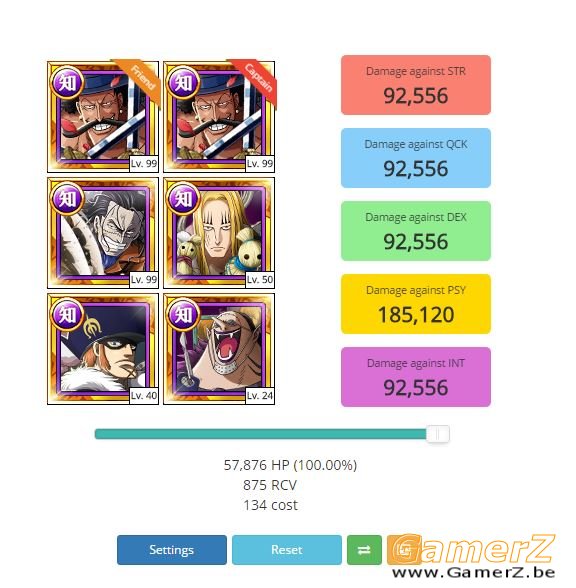Click the HP slider handle

click(x=438, y=434)
